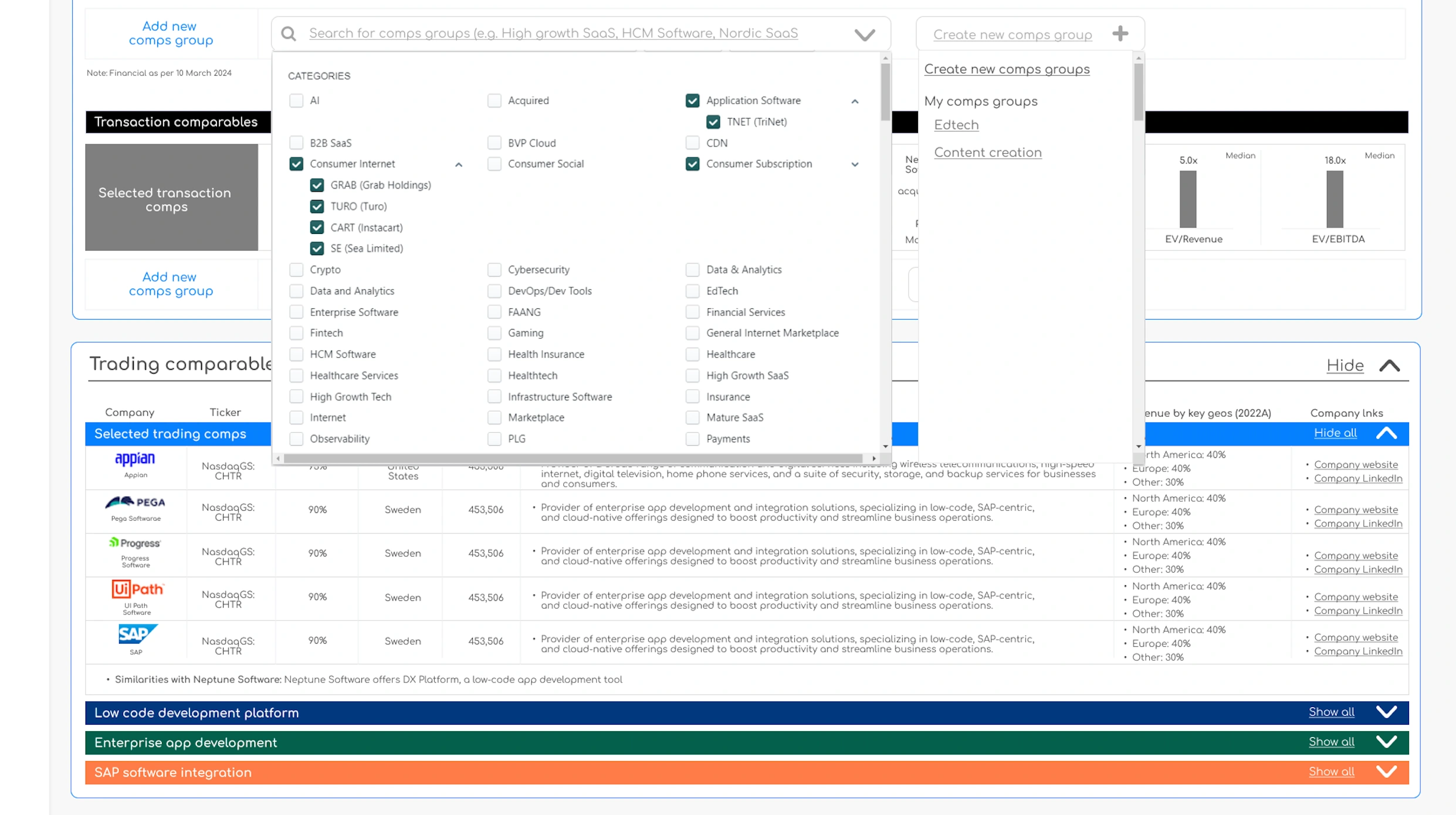
Task: Click the UiPath company logo
Action: tap(137, 589)
